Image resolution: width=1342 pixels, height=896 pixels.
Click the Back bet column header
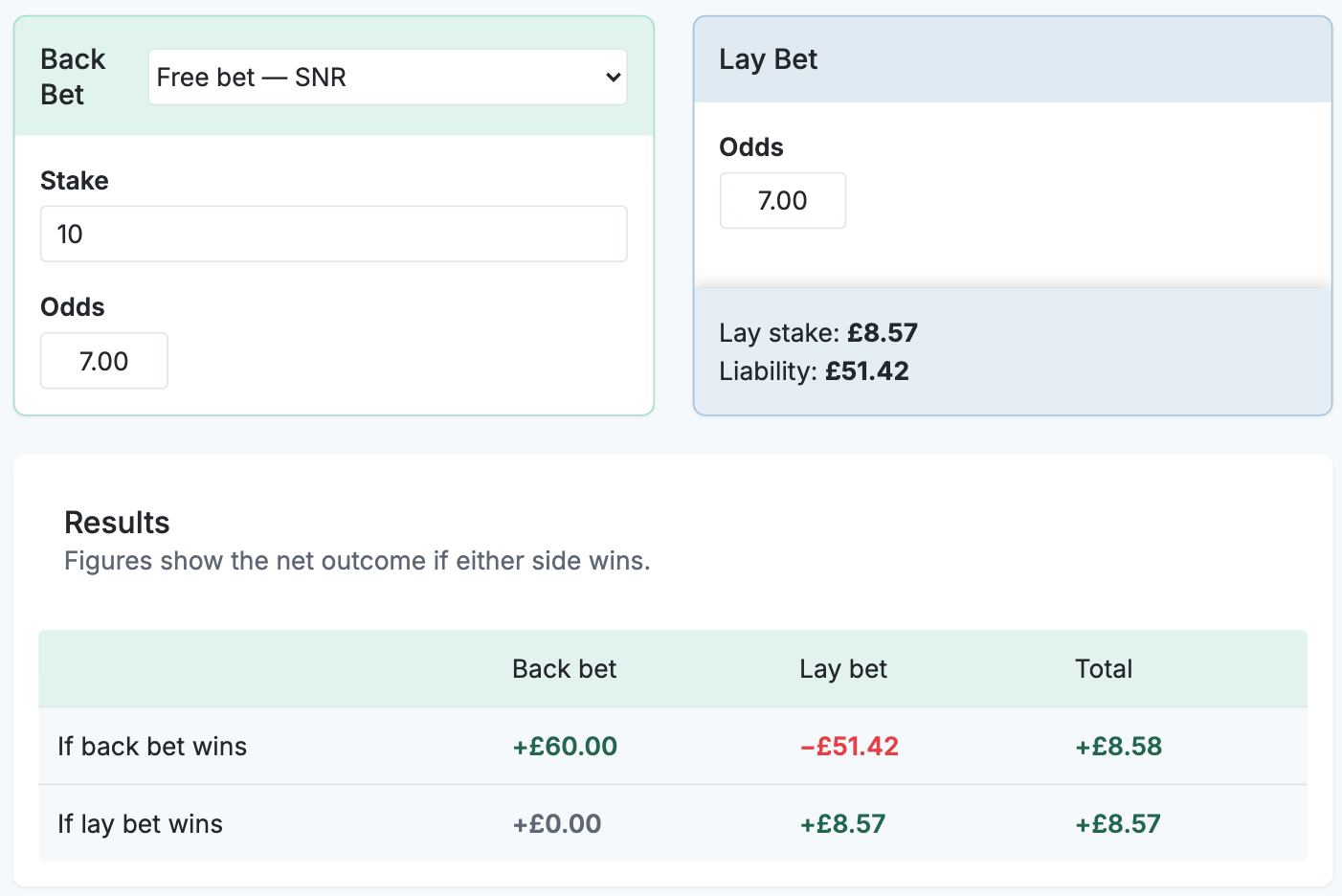tap(564, 669)
